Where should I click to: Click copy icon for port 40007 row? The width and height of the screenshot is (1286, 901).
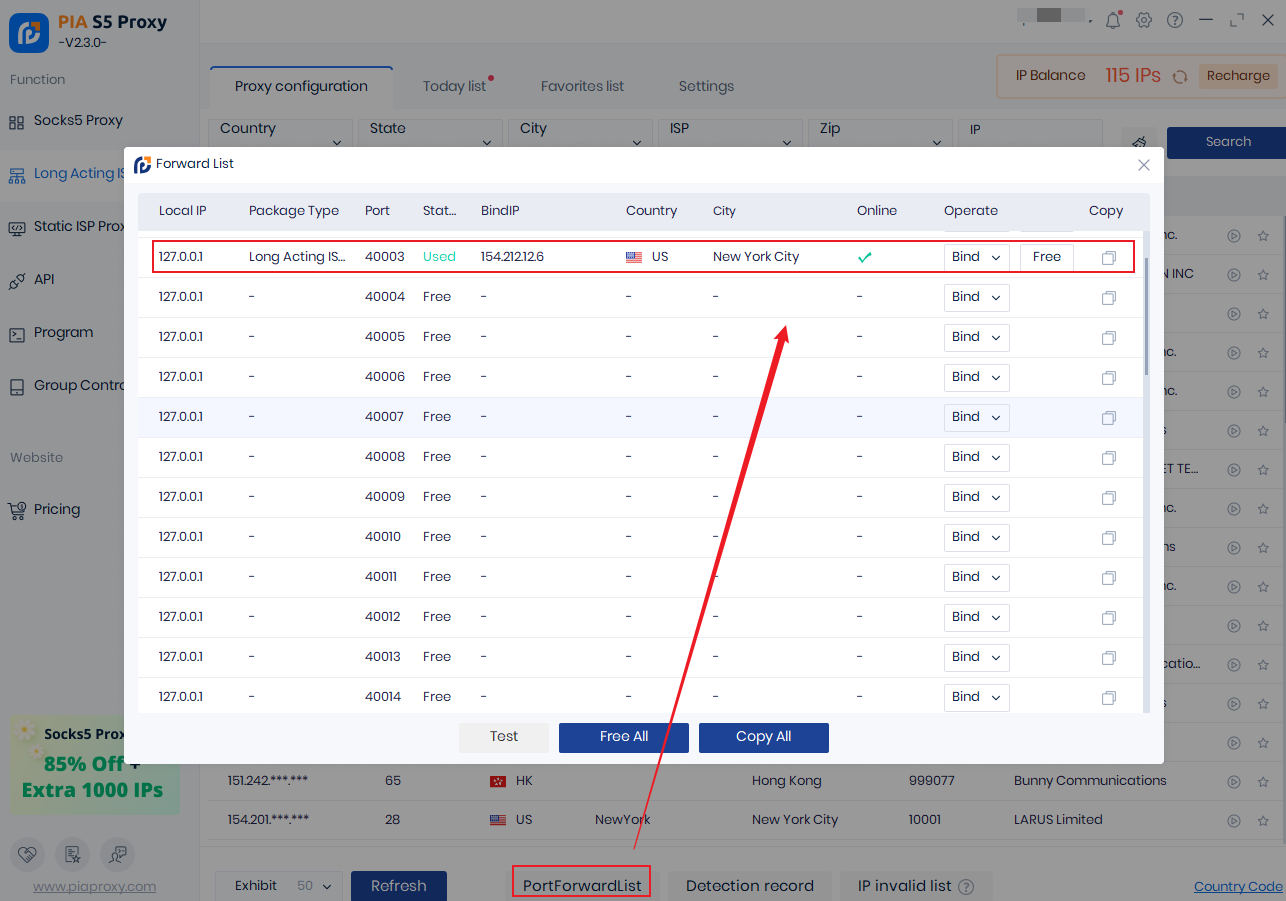pyautogui.click(x=1108, y=418)
